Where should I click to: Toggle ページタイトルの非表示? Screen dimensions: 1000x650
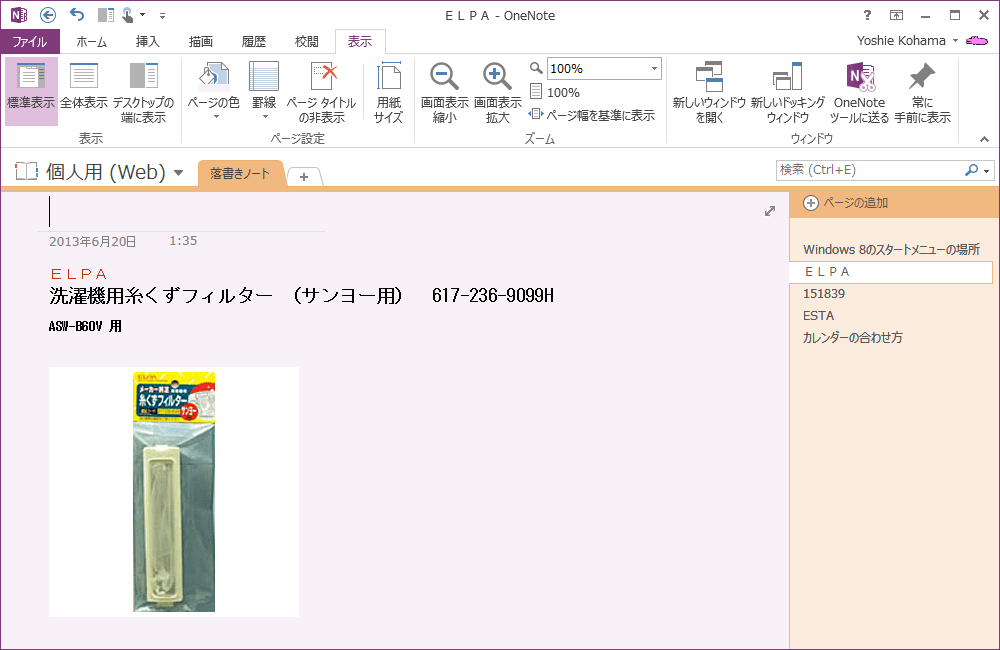click(321, 91)
